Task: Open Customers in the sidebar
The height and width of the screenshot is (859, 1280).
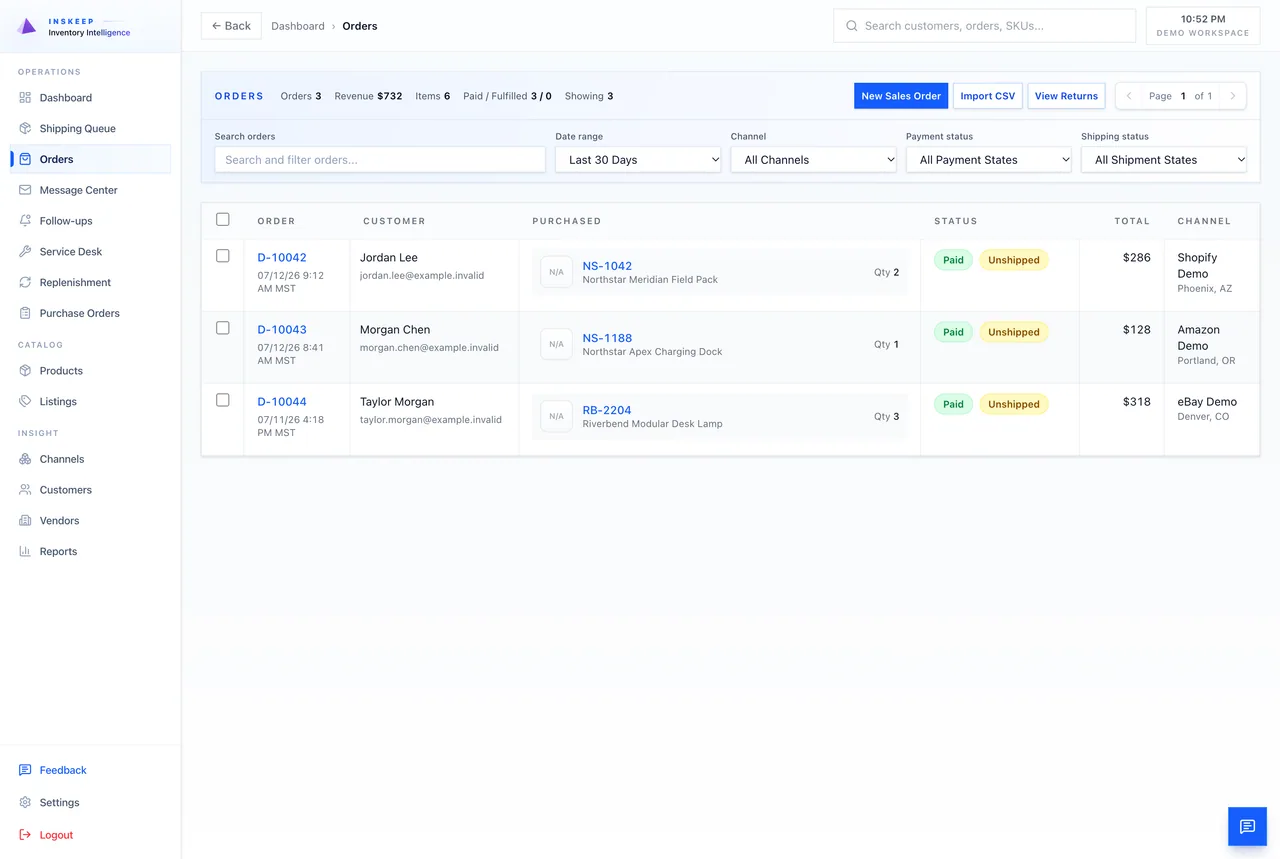Action: [90, 490]
